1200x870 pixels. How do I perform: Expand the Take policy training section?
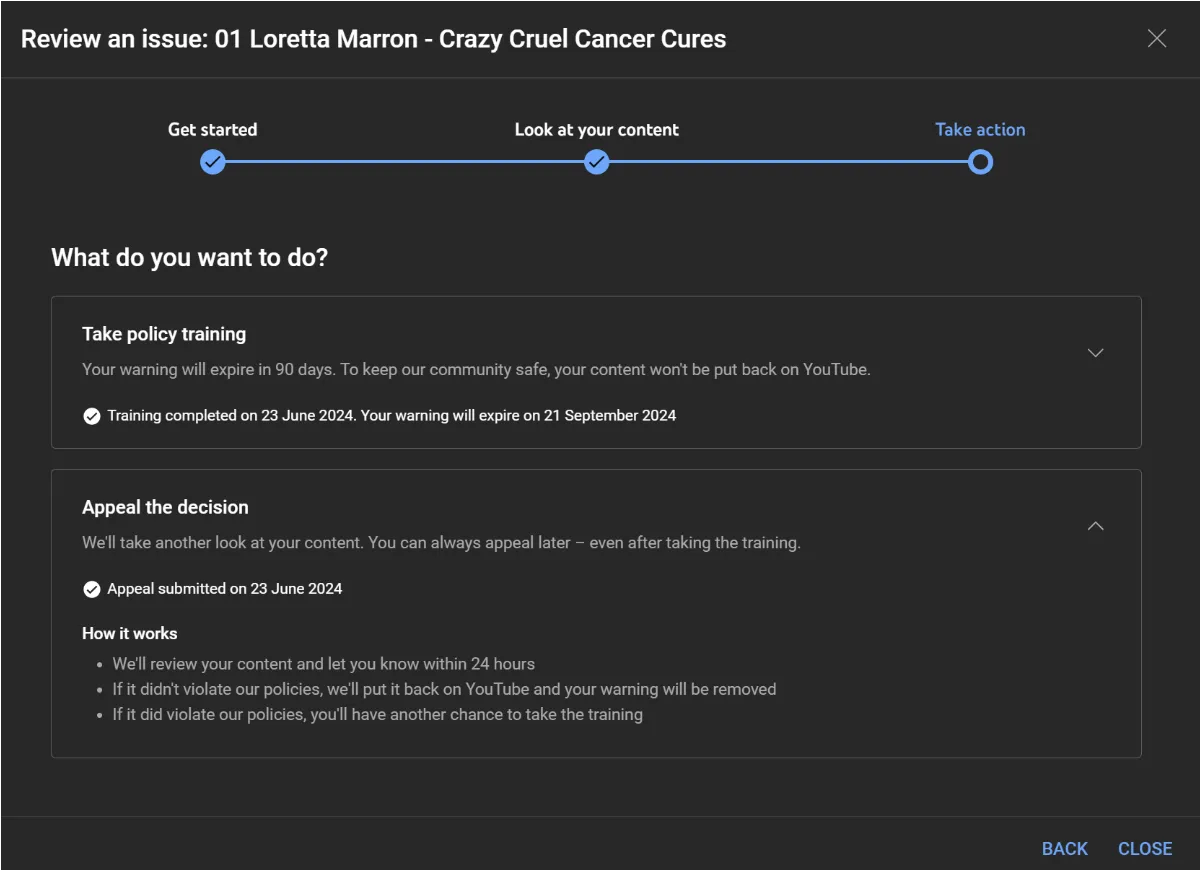click(x=1096, y=353)
